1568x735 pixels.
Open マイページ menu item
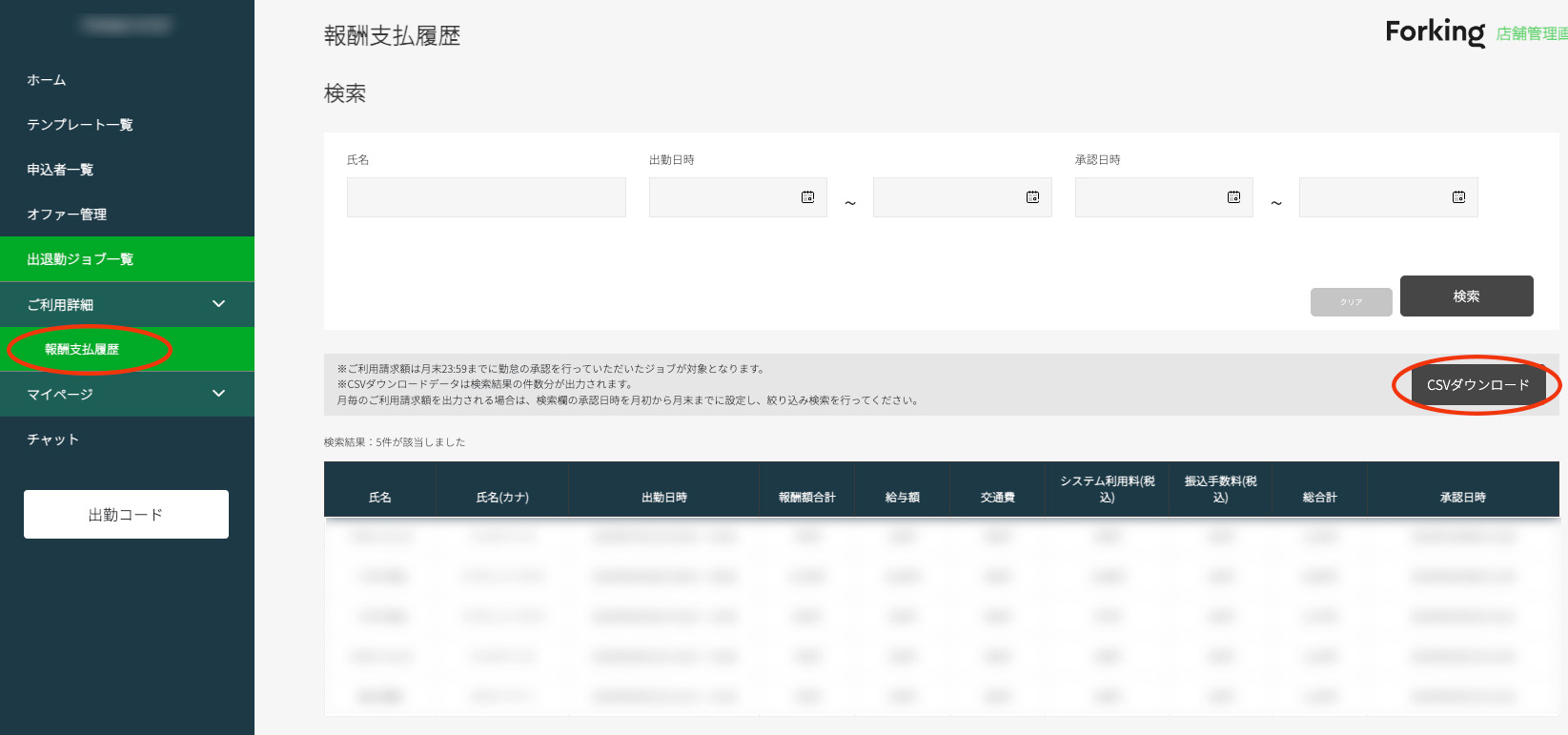[x=127, y=394]
